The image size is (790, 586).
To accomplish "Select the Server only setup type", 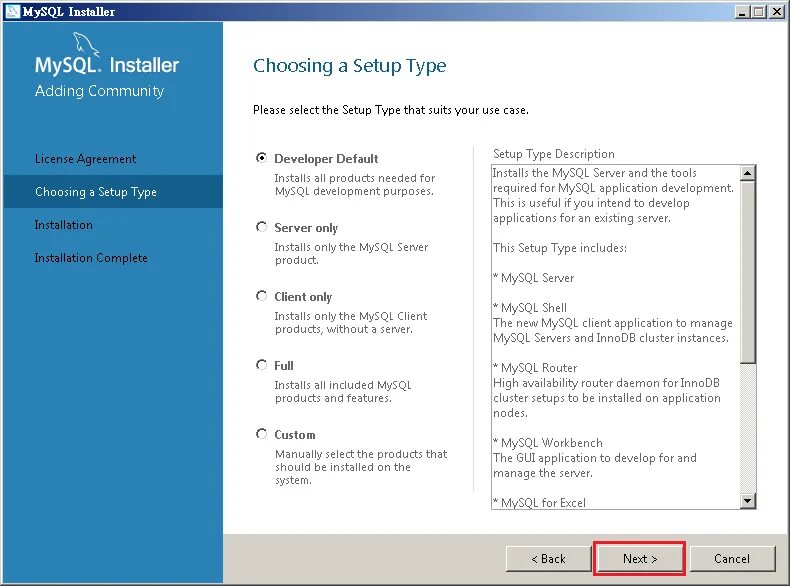I will point(261,227).
